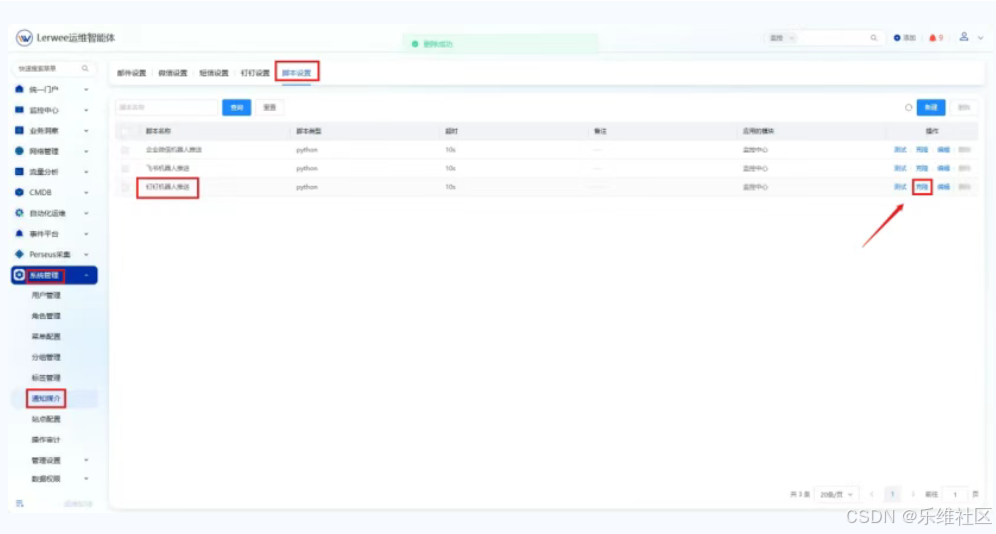
Task: Click the user avatar icon
Action: coord(964,37)
